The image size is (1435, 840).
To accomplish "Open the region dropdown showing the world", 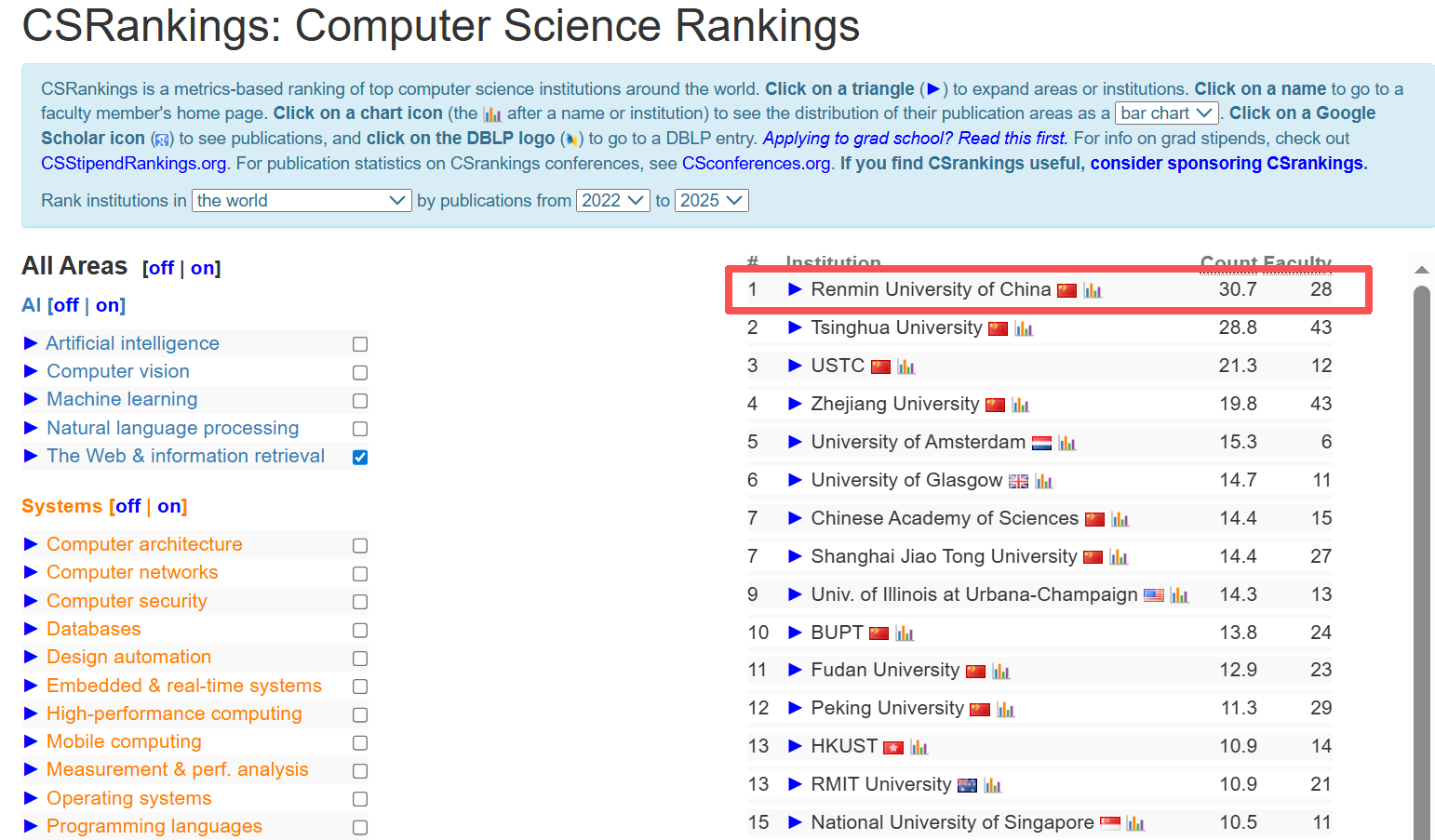I will point(302,201).
